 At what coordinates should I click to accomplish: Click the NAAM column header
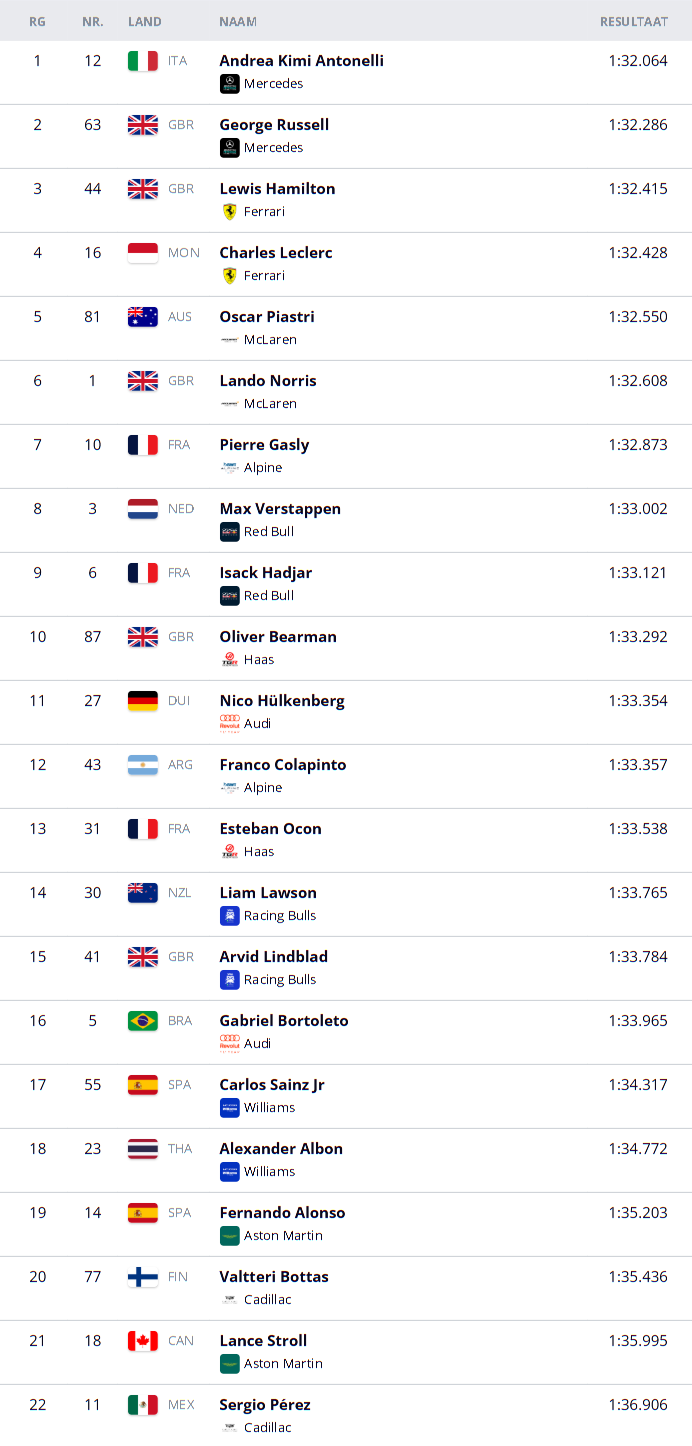(238, 21)
